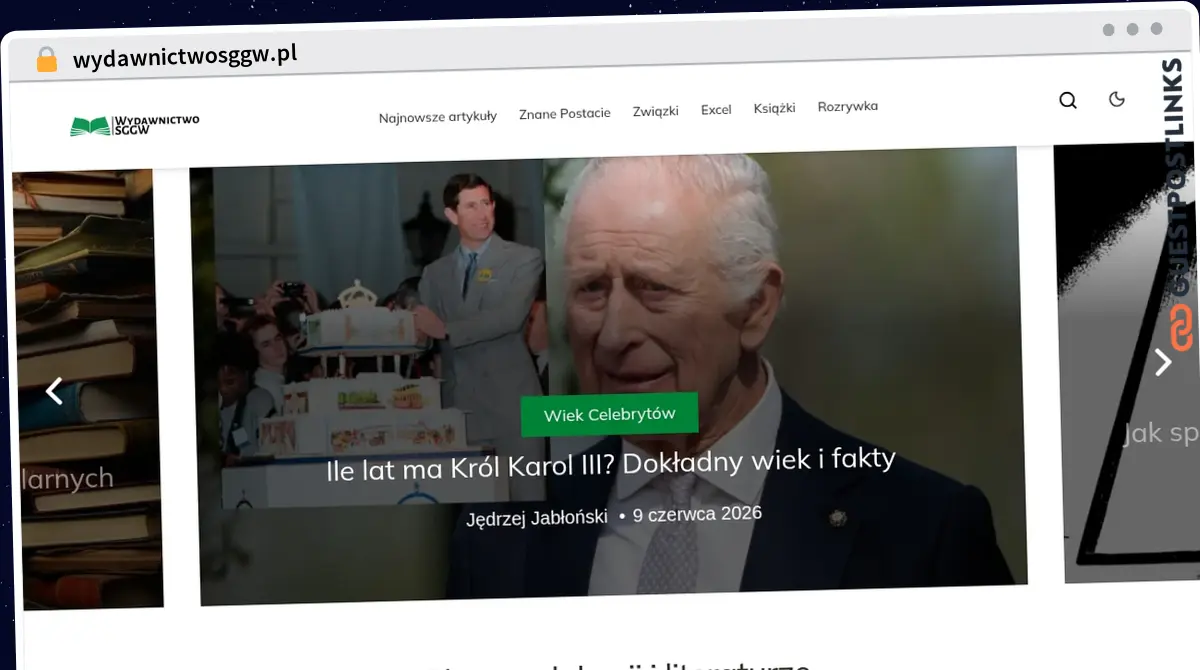Open article Ile lat ma Król Karol III
The image size is (1200, 670).
(x=611, y=464)
